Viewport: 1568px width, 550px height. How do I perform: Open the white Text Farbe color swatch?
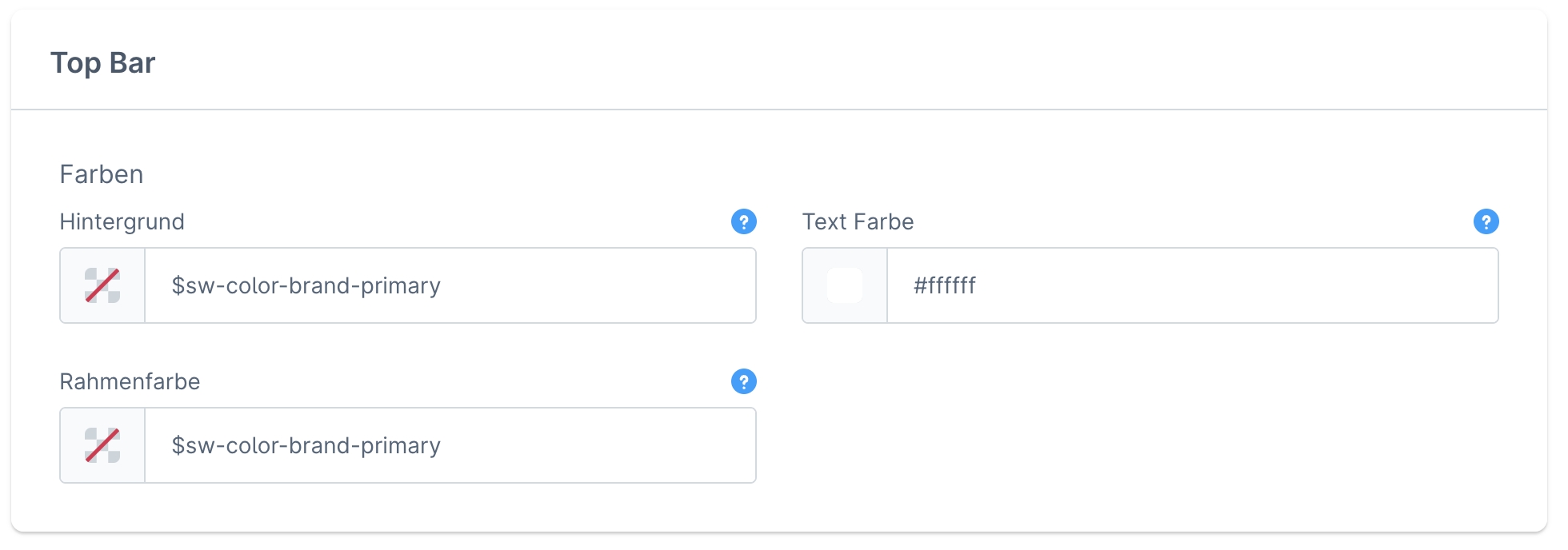pos(845,285)
